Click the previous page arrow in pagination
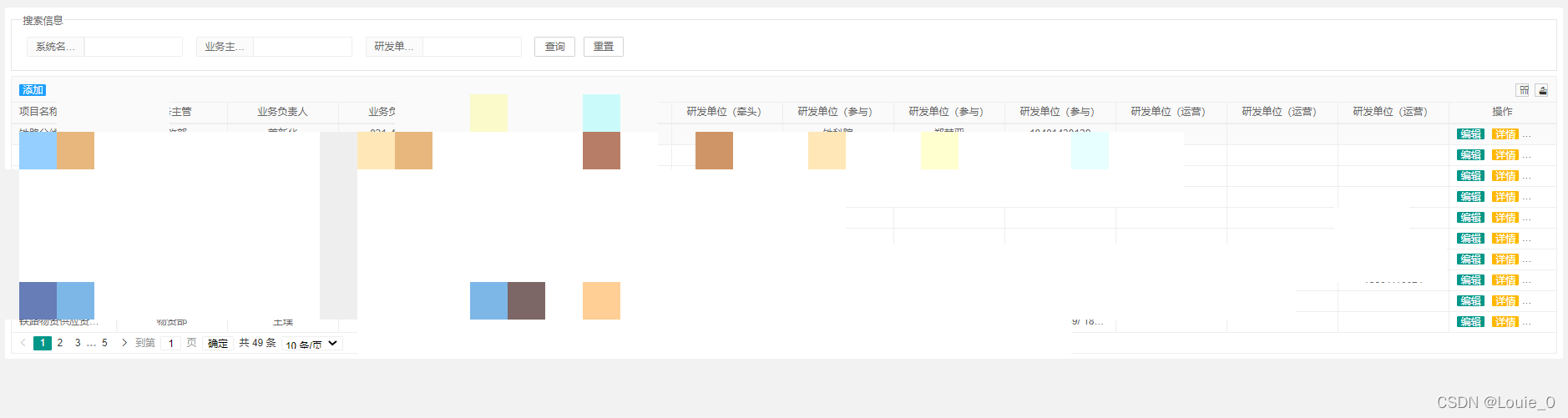1568x418 pixels. [23, 343]
